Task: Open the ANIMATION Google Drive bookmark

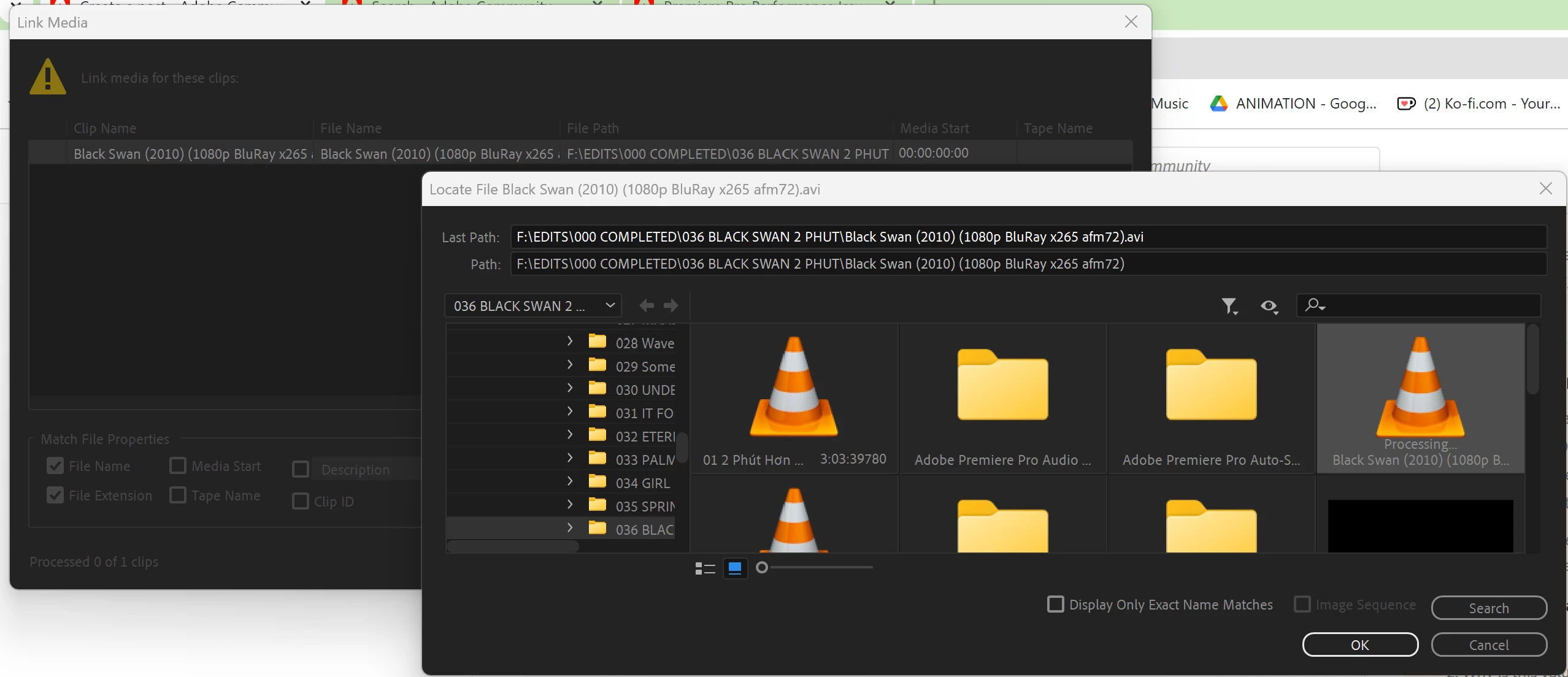Action: click(1293, 104)
